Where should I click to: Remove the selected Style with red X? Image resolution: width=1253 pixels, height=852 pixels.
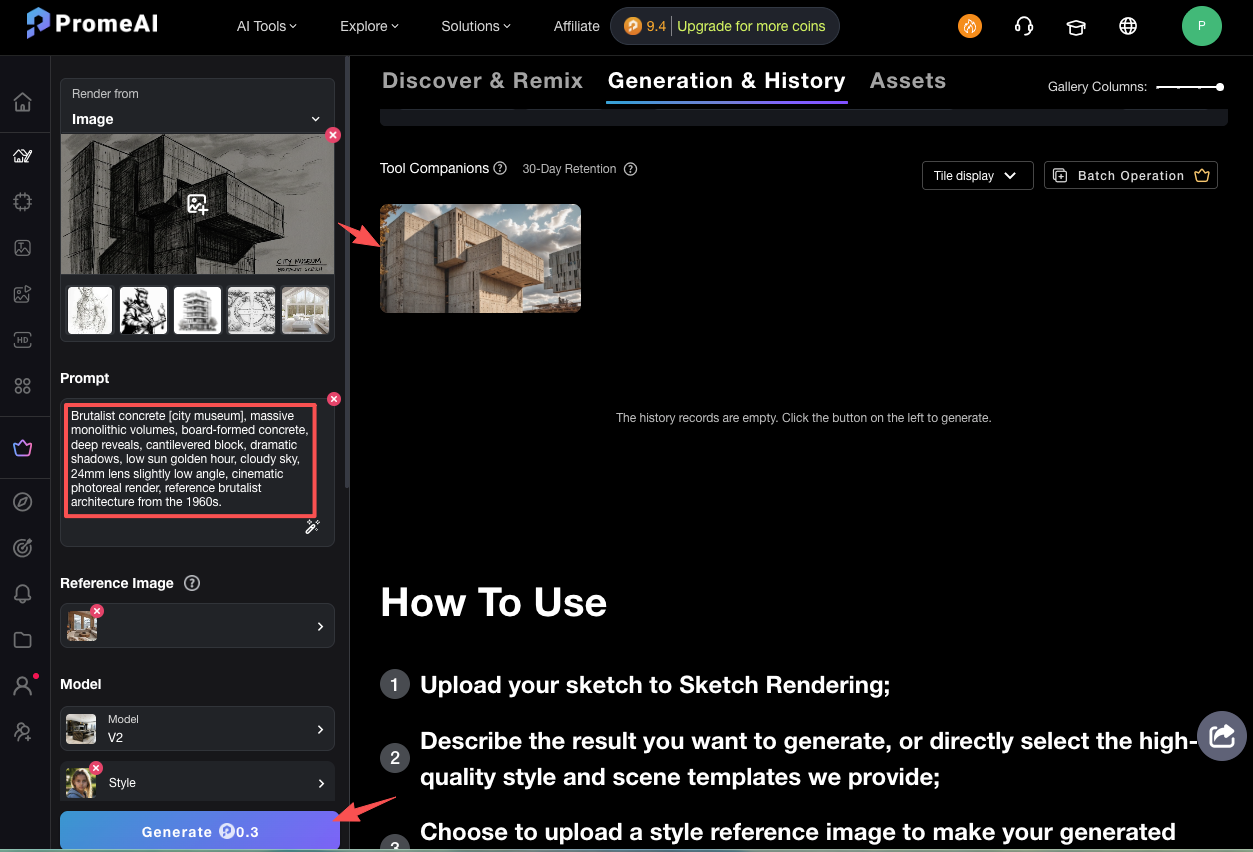[x=97, y=768]
